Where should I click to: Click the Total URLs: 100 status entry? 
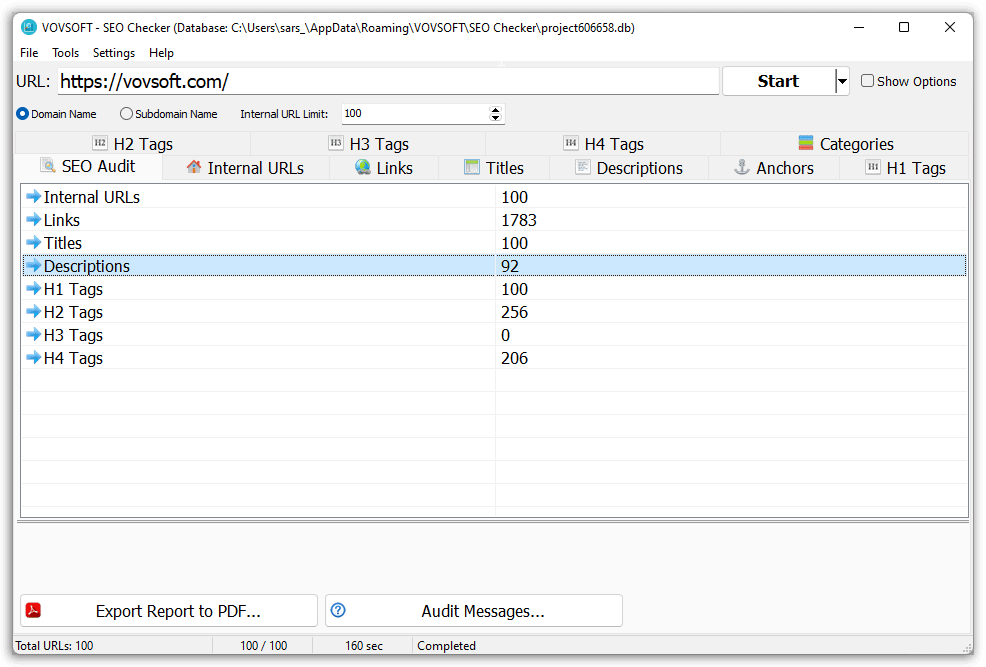click(x=54, y=646)
